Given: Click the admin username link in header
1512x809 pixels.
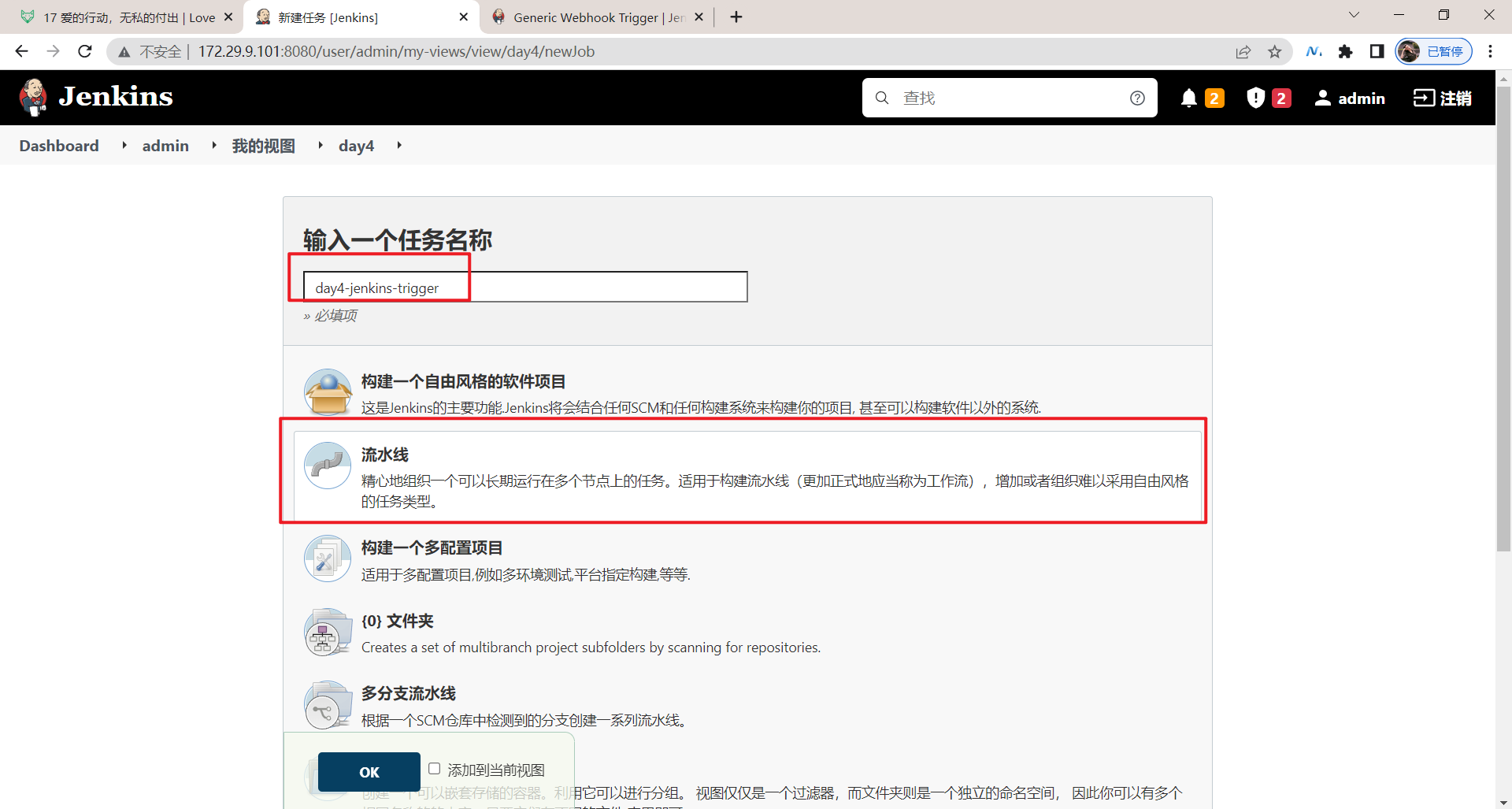Looking at the screenshot, I should coord(1362,98).
